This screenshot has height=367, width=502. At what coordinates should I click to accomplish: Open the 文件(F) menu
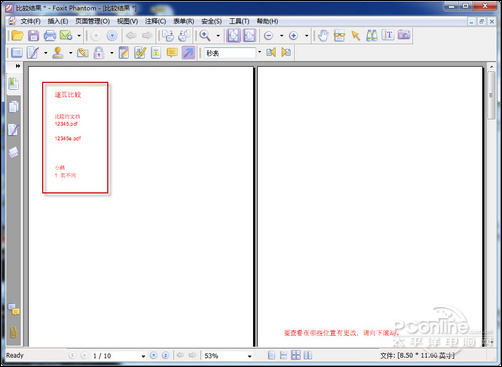point(30,21)
